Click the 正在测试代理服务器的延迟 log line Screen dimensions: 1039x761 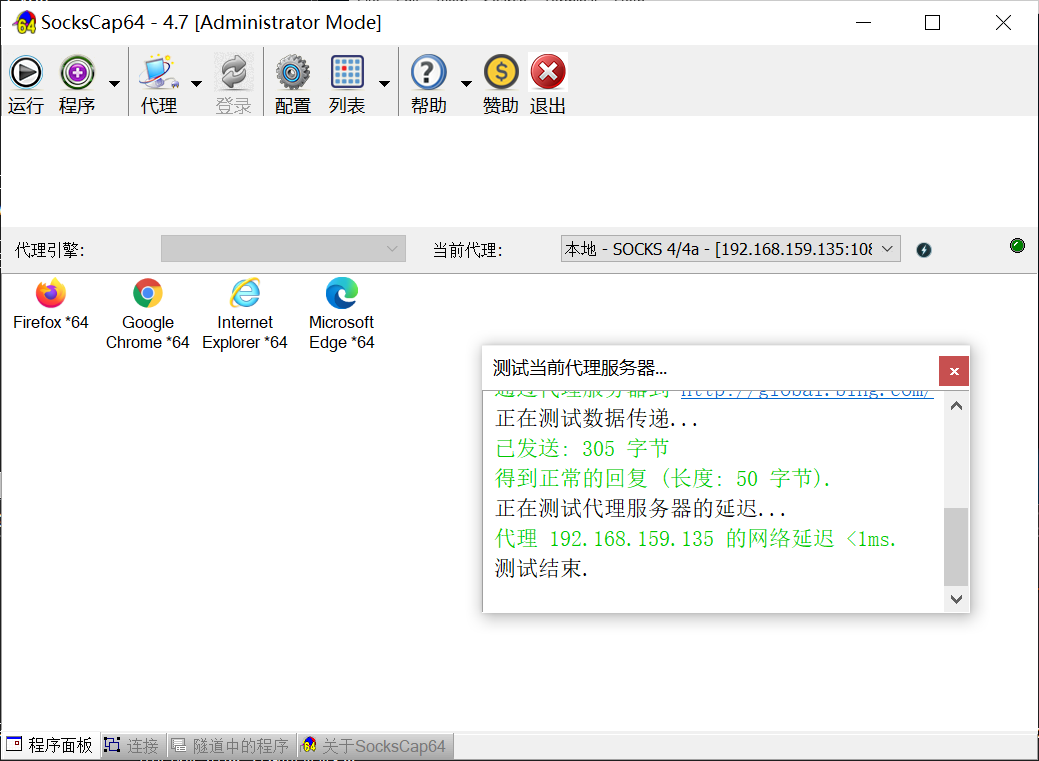coord(641,509)
